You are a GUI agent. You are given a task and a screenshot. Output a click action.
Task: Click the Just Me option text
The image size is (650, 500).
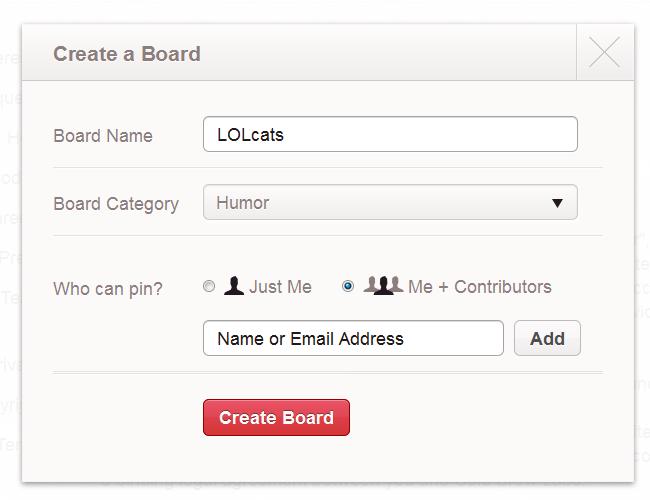point(280,287)
